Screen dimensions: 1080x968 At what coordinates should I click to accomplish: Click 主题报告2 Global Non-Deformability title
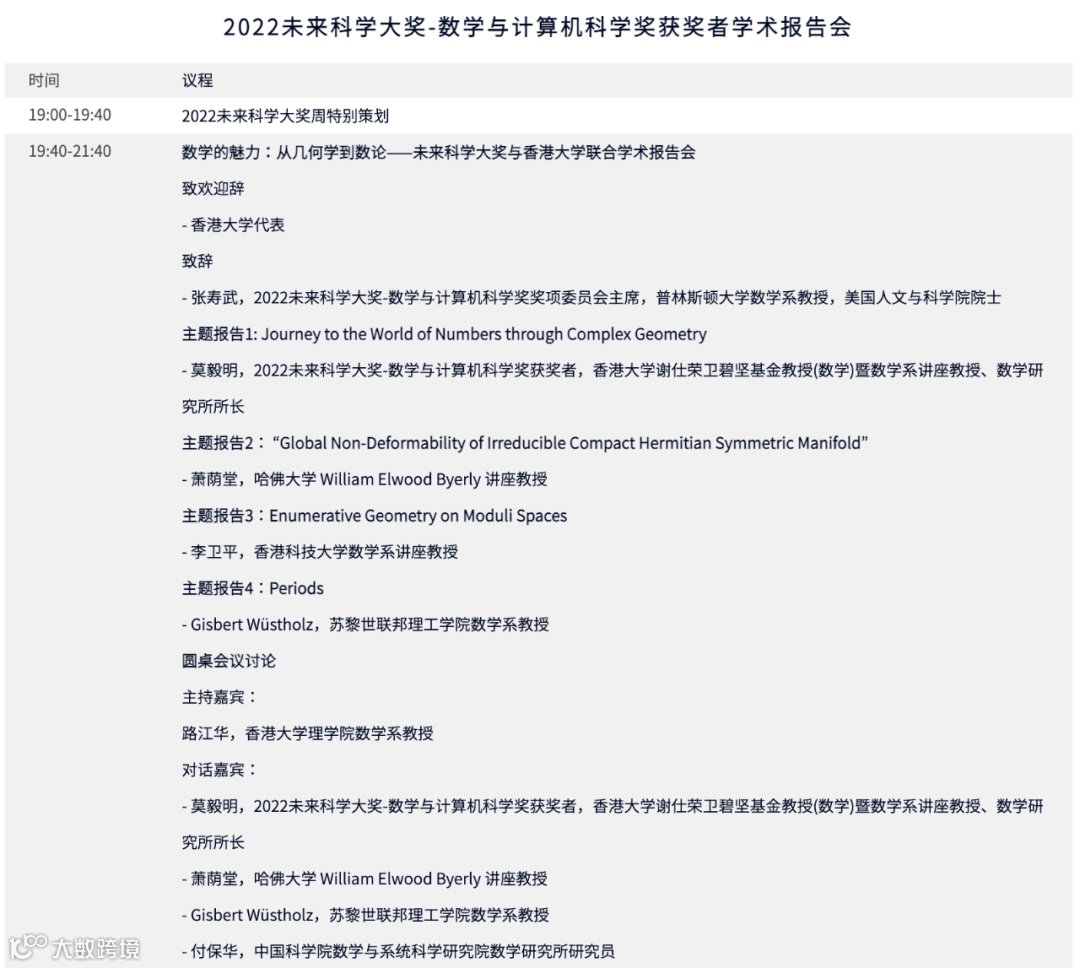point(525,443)
